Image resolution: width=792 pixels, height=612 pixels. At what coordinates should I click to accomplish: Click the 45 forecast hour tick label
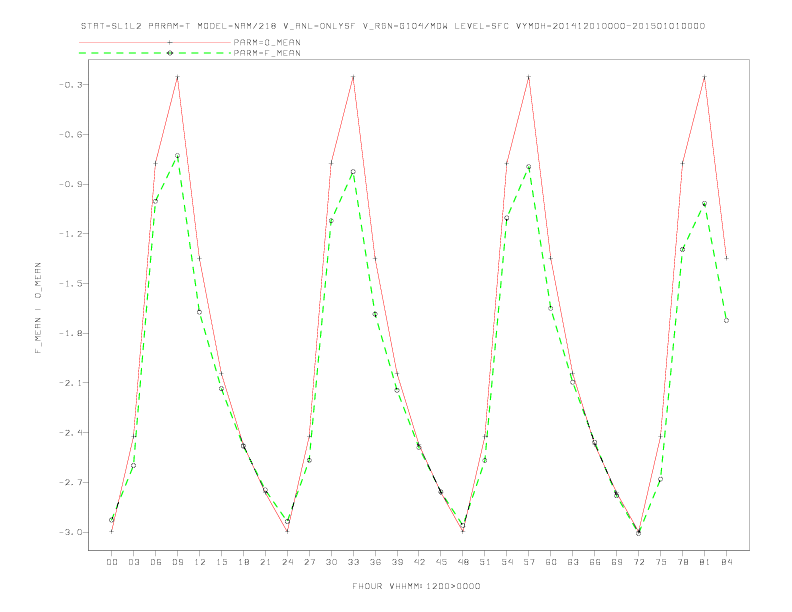click(441, 562)
